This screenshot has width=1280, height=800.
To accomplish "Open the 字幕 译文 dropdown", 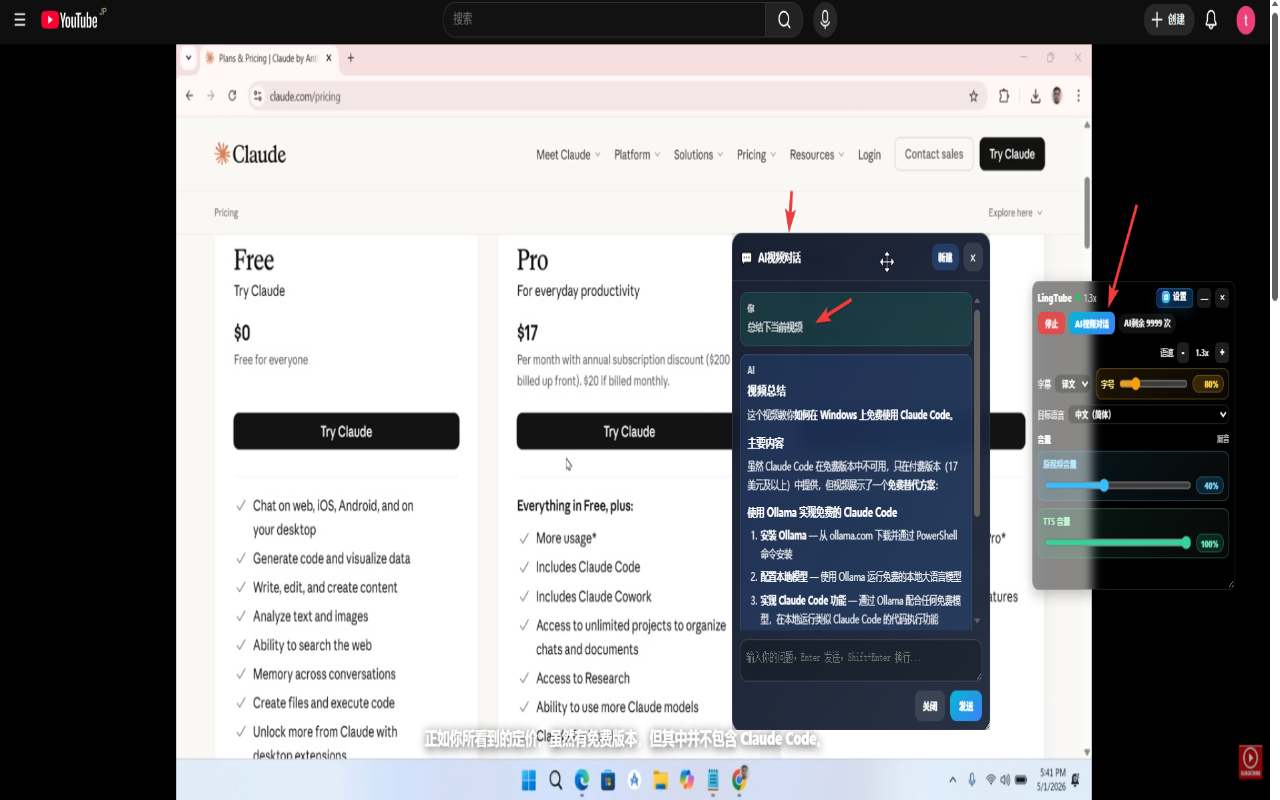I will click(x=1074, y=384).
